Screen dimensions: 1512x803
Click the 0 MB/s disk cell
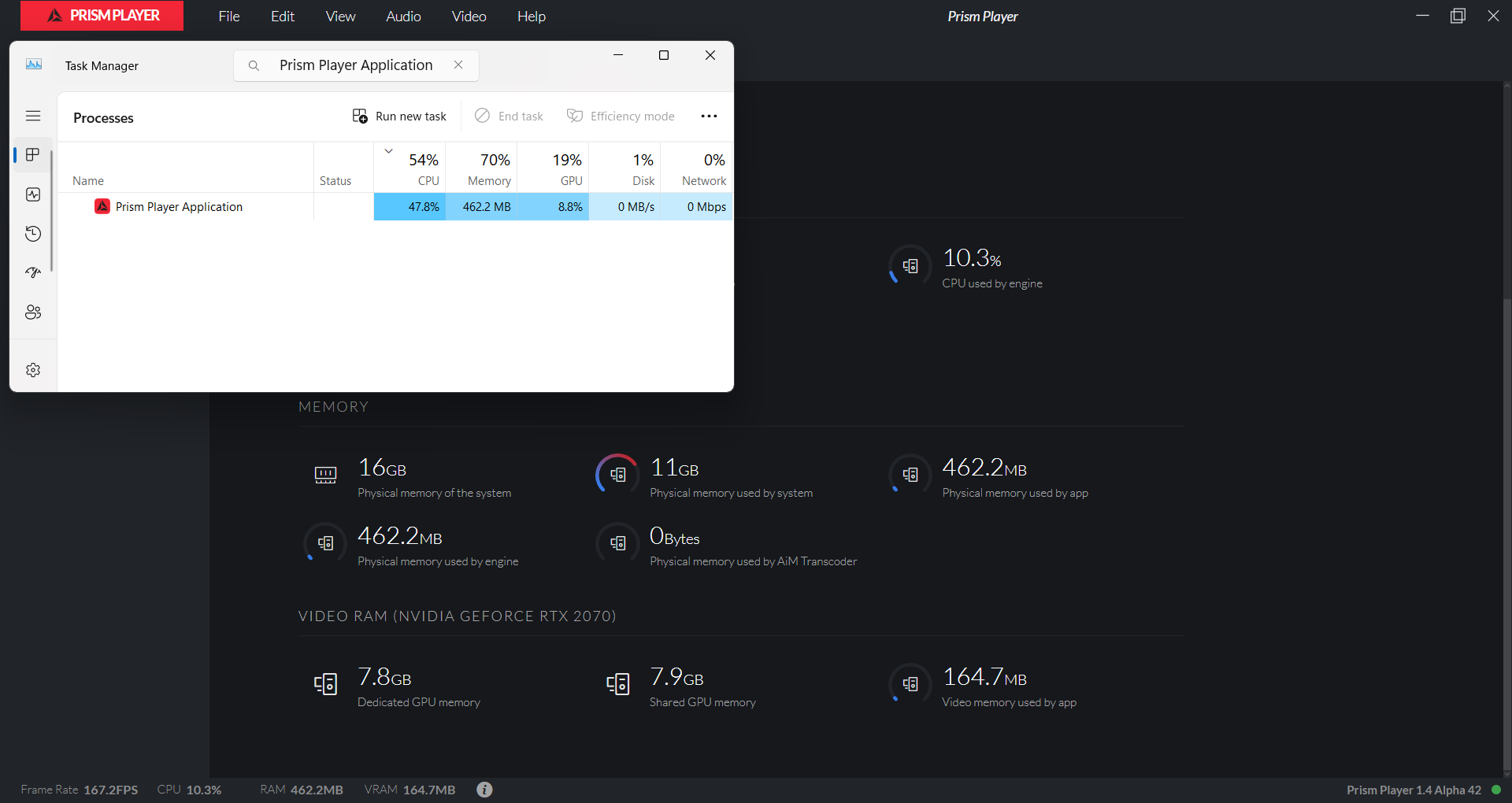coord(624,207)
